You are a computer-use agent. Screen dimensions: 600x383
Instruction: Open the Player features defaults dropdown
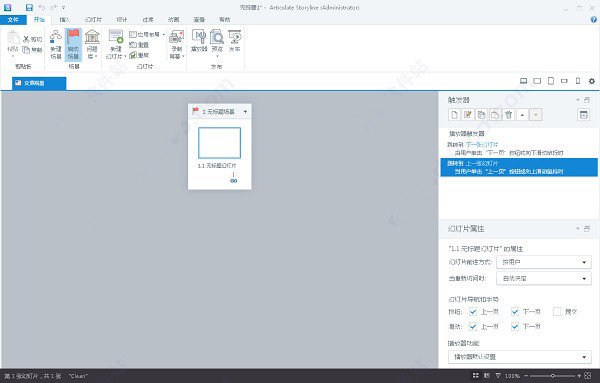click(520, 357)
